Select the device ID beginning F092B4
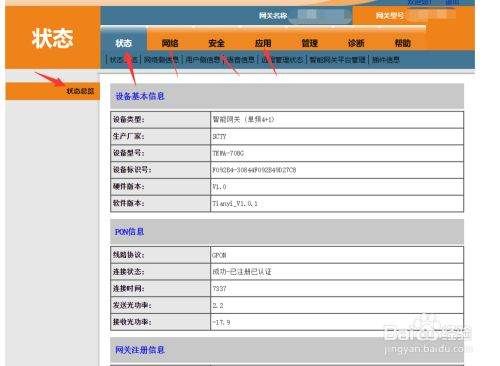 tap(254, 170)
